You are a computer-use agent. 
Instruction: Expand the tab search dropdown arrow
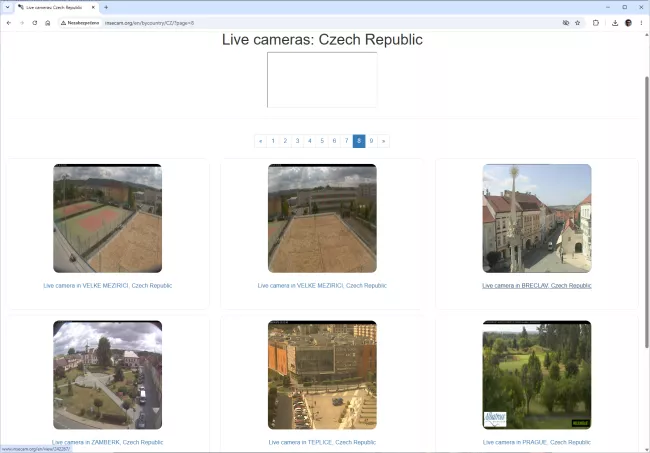[7, 7]
